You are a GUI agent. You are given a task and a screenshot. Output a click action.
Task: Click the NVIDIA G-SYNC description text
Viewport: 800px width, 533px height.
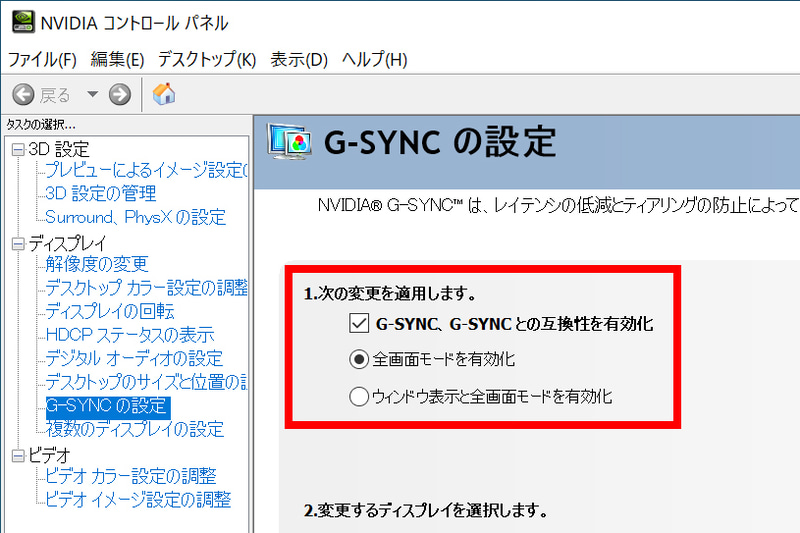pos(558,205)
